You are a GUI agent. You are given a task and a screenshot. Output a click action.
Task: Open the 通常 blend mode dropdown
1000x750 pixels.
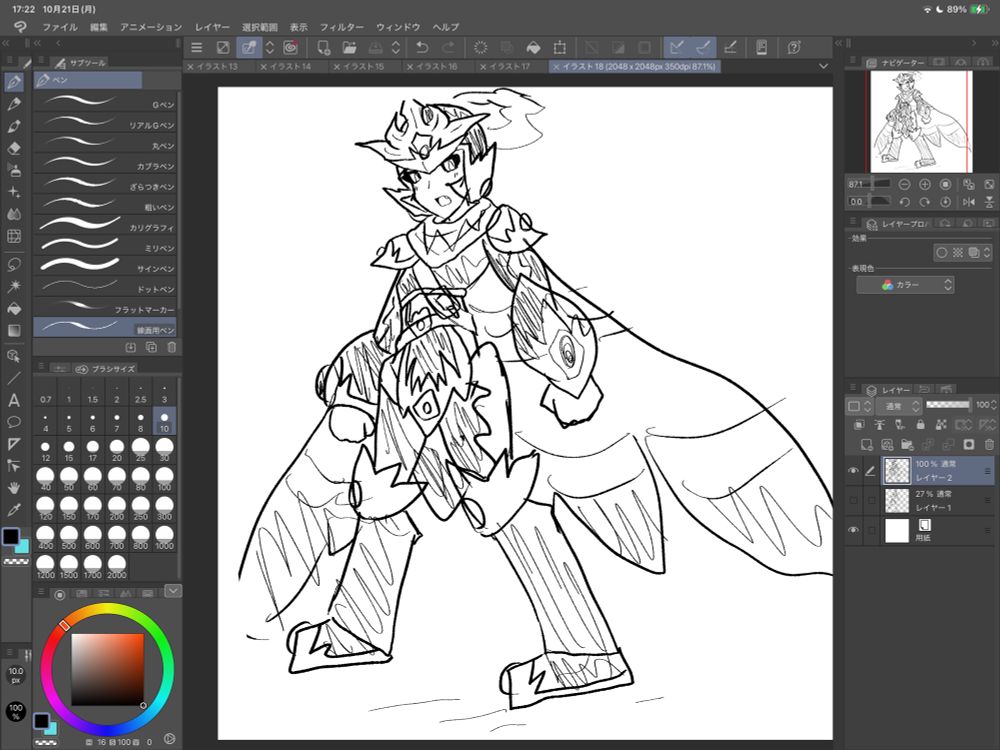898,406
